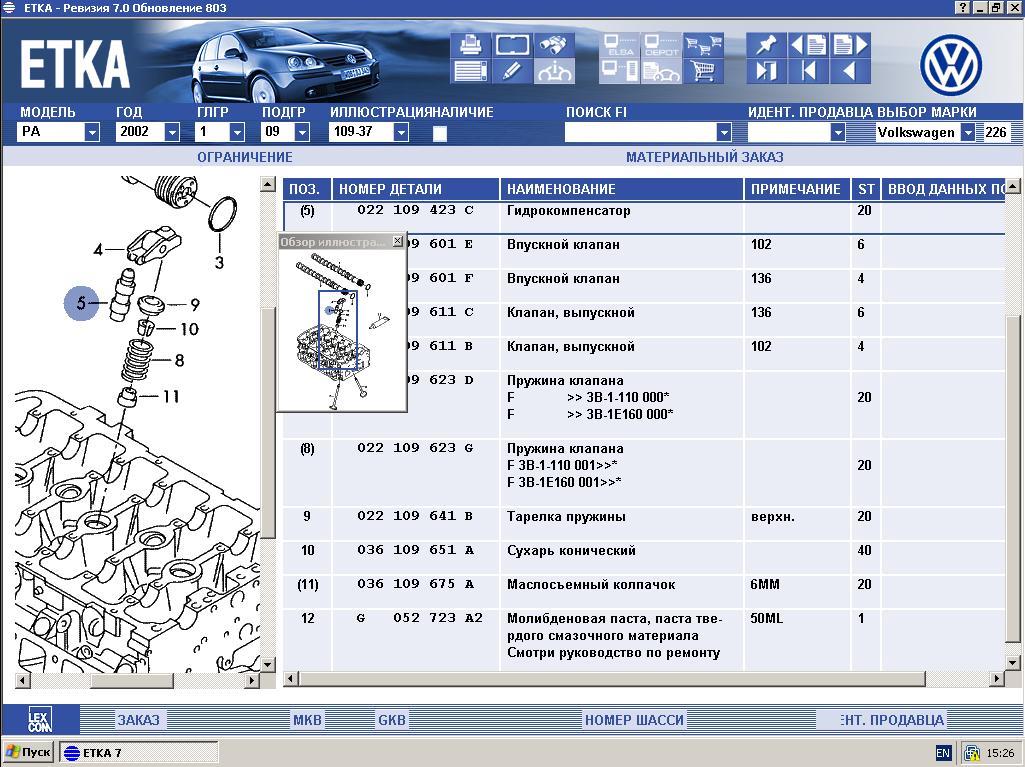Switch to the ЗАКАЗ tab
Image resolution: width=1025 pixels, height=767 pixels.
[139, 720]
